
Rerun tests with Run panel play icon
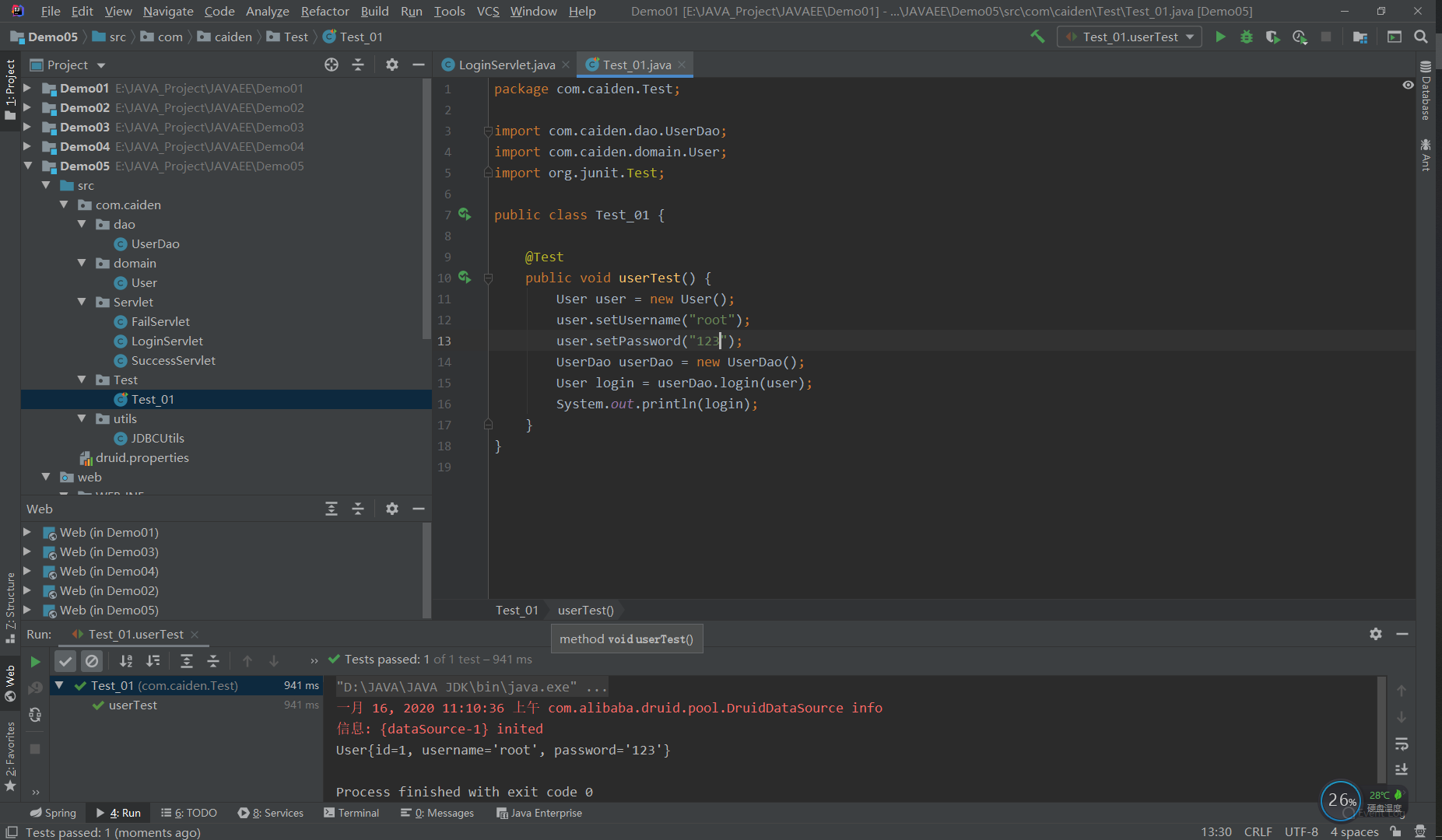[x=35, y=661]
